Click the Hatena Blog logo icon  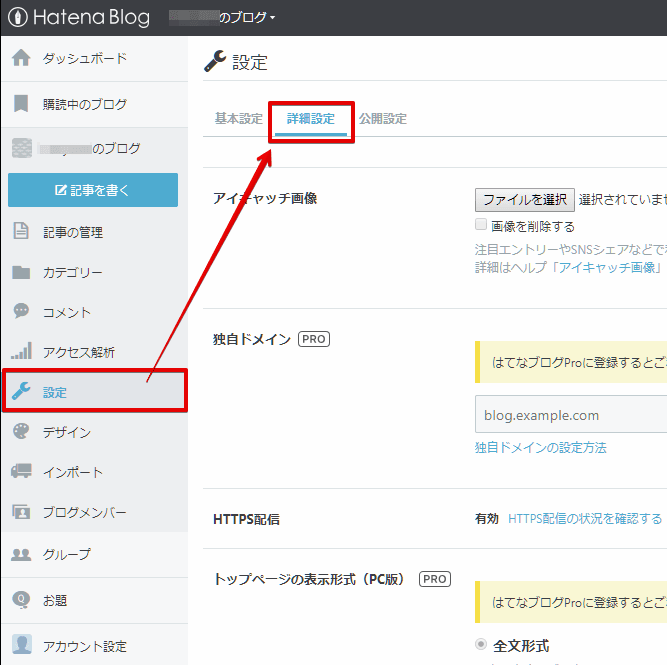coord(17,17)
